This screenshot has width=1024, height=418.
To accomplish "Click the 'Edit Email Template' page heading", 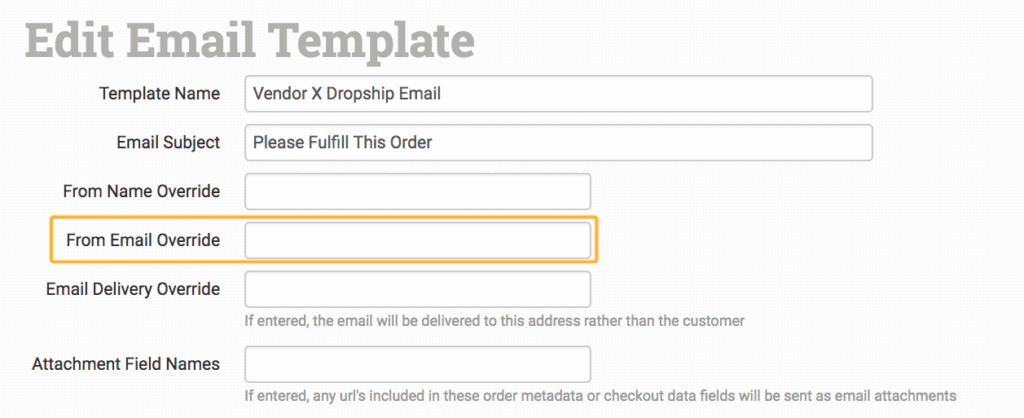I will (x=249, y=38).
